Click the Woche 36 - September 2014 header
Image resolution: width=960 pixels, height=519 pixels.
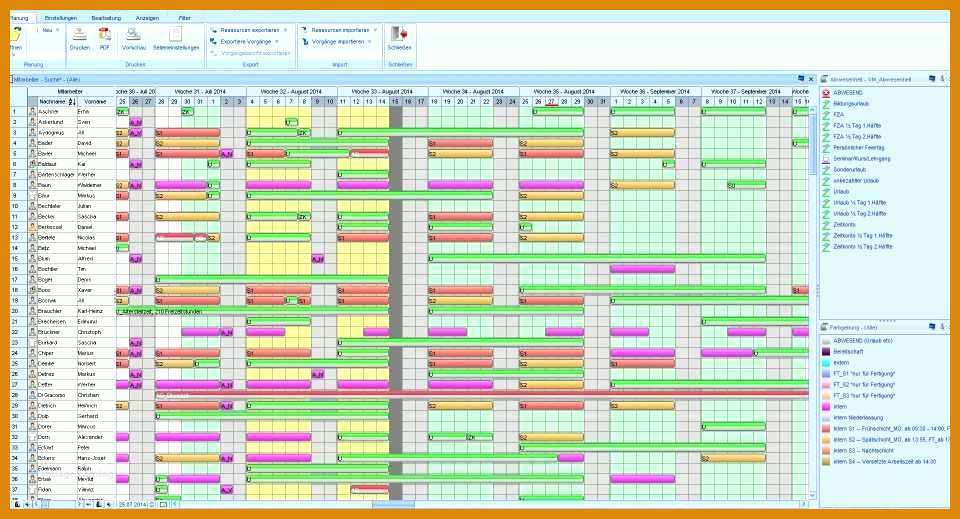(655, 91)
